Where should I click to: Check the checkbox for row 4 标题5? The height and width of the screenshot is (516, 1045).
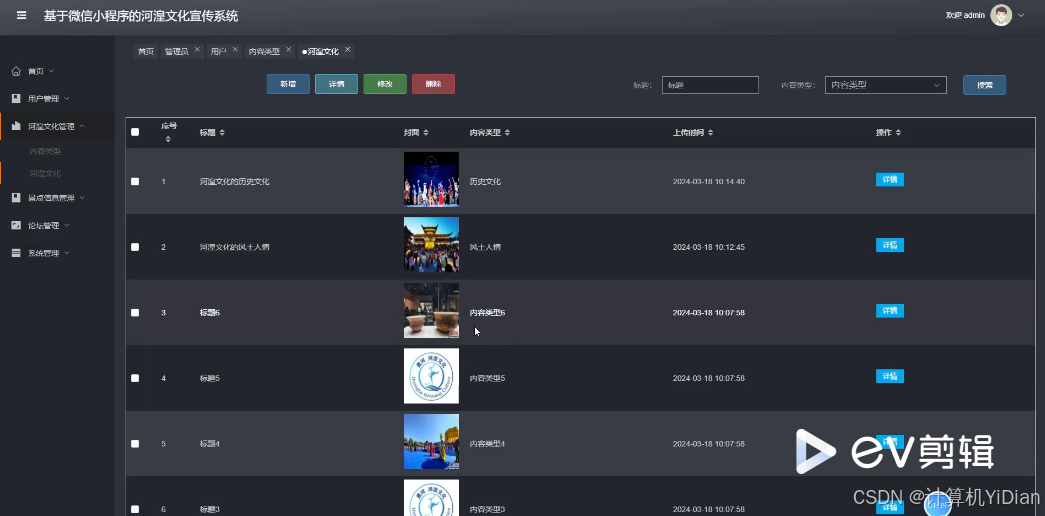click(x=135, y=378)
